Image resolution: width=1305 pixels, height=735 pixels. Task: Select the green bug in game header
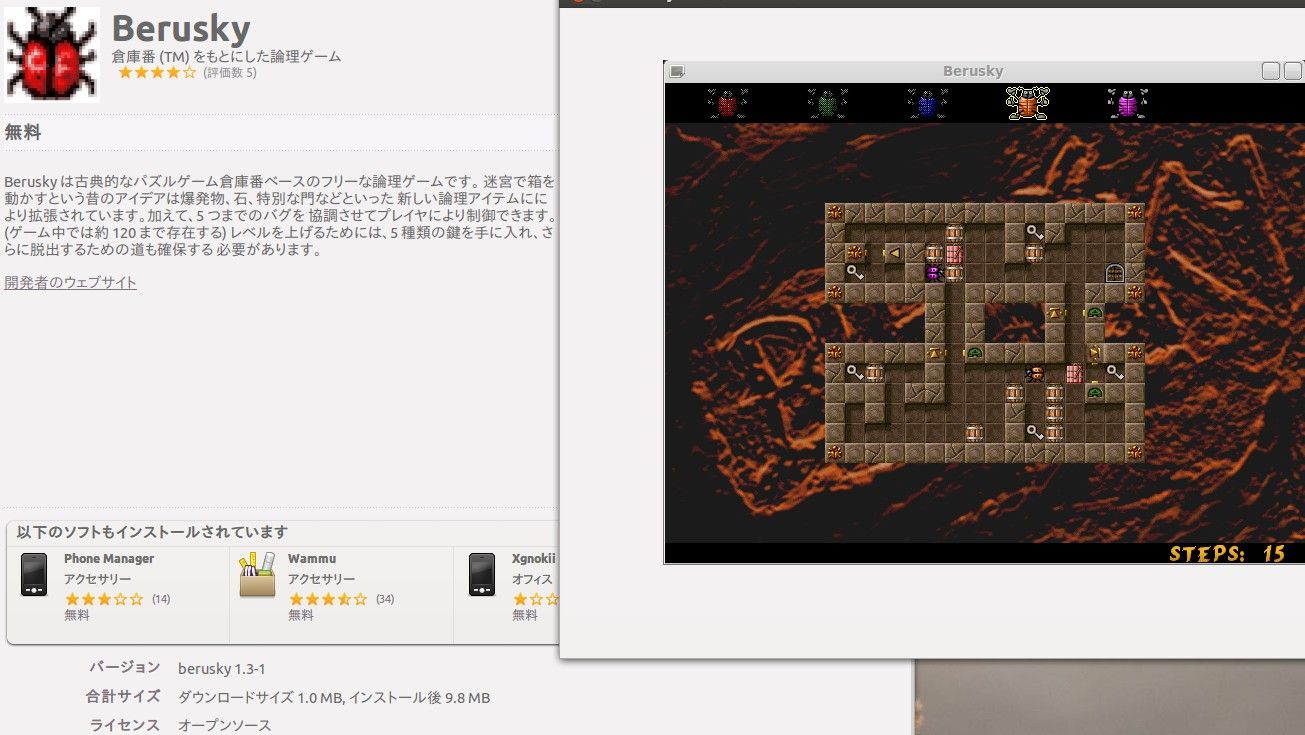[827, 103]
